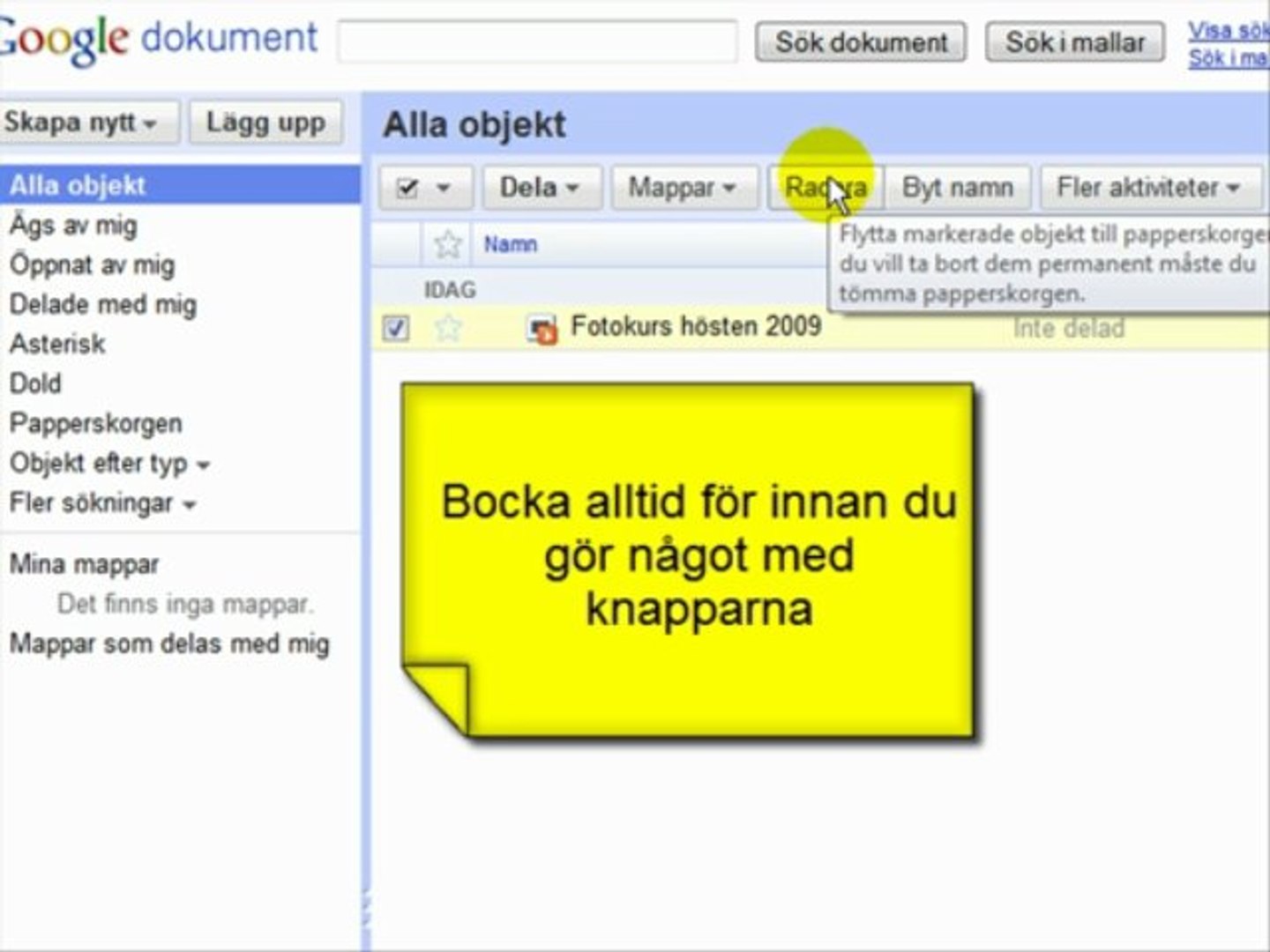The image size is (1270, 952).
Task: Expand Fler sökningar
Action: pos(102,503)
